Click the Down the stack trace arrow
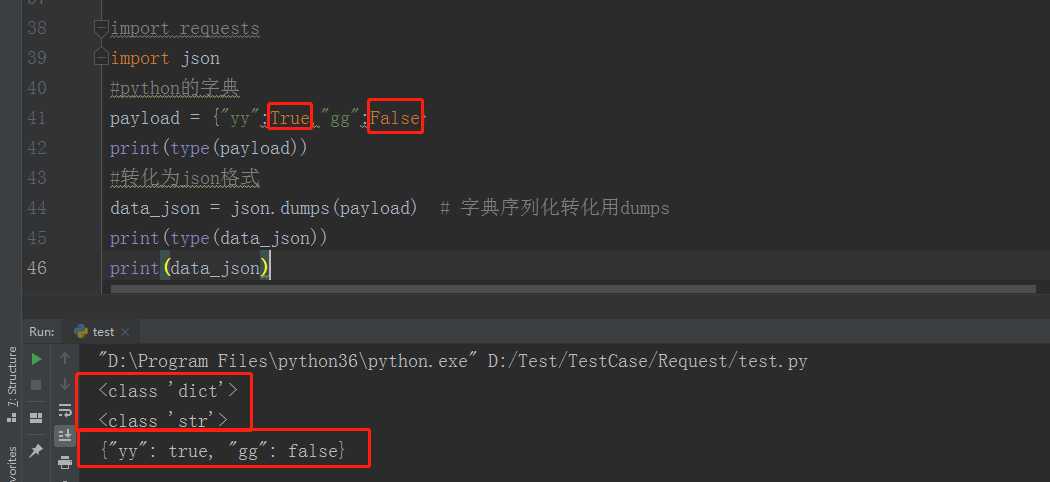Image resolution: width=1050 pixels, height=482 pixels. click(65, 384)
